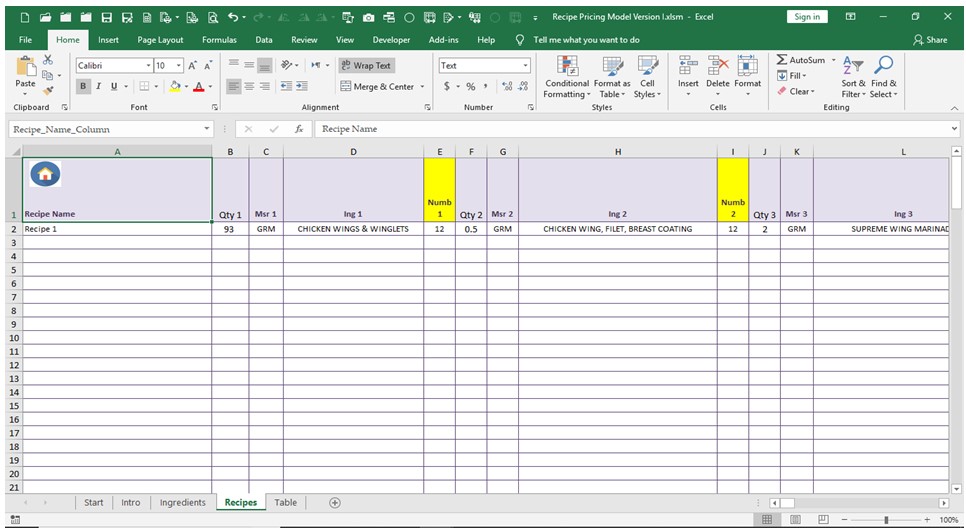Viewport: 966px width, 529px height.
Task: Click the Accounting dollar format icon
Action: [447, 86]
